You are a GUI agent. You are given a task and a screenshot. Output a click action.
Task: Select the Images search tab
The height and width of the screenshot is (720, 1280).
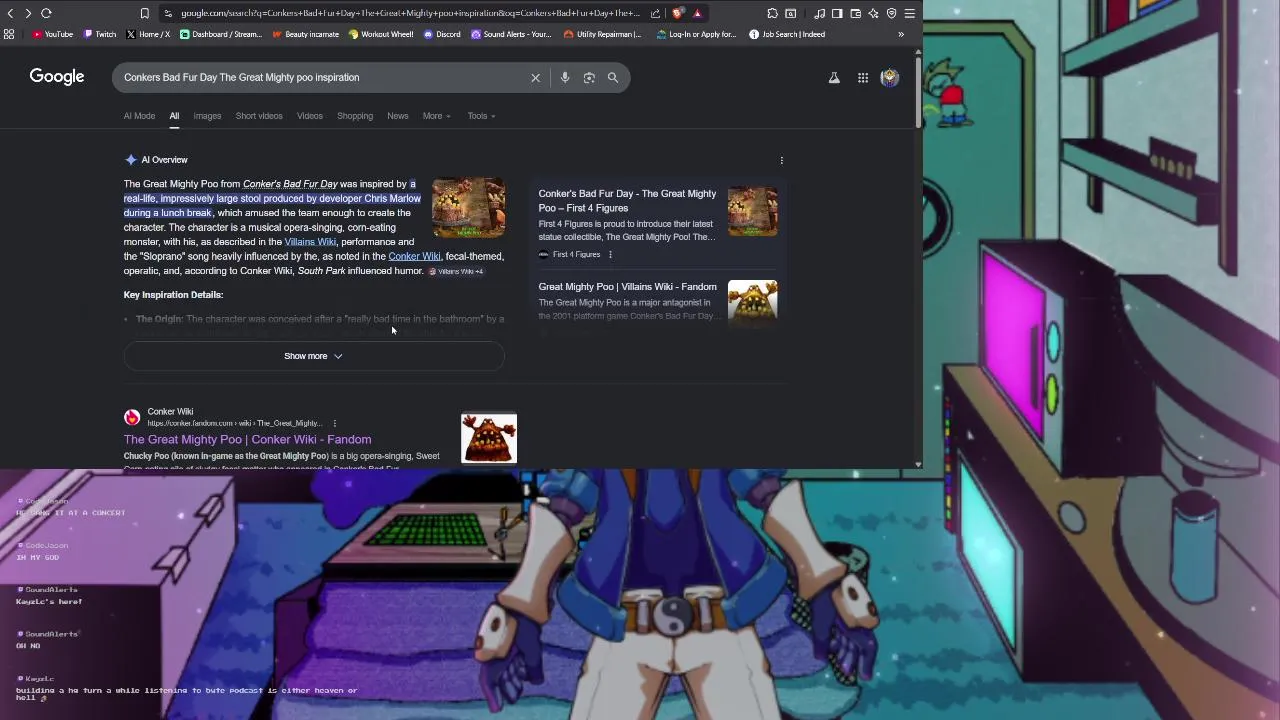click(x=207, y=116)
